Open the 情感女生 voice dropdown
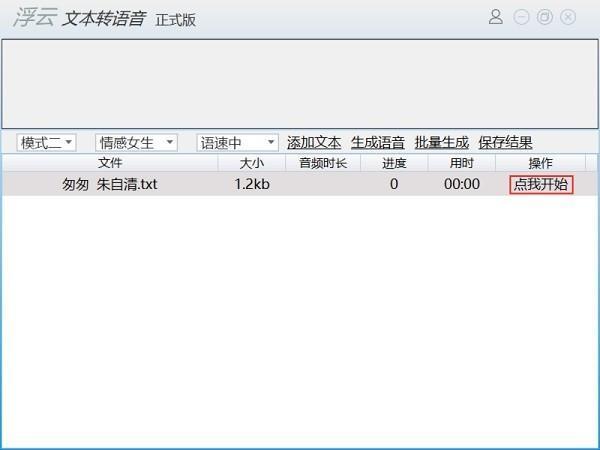This screenshot has height=450, width=600. point(136,143)
